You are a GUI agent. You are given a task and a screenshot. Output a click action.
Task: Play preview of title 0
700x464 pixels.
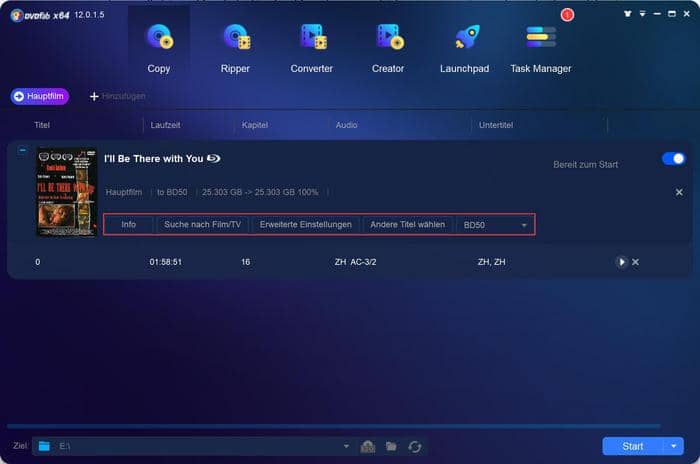click(x=621, y=262)
